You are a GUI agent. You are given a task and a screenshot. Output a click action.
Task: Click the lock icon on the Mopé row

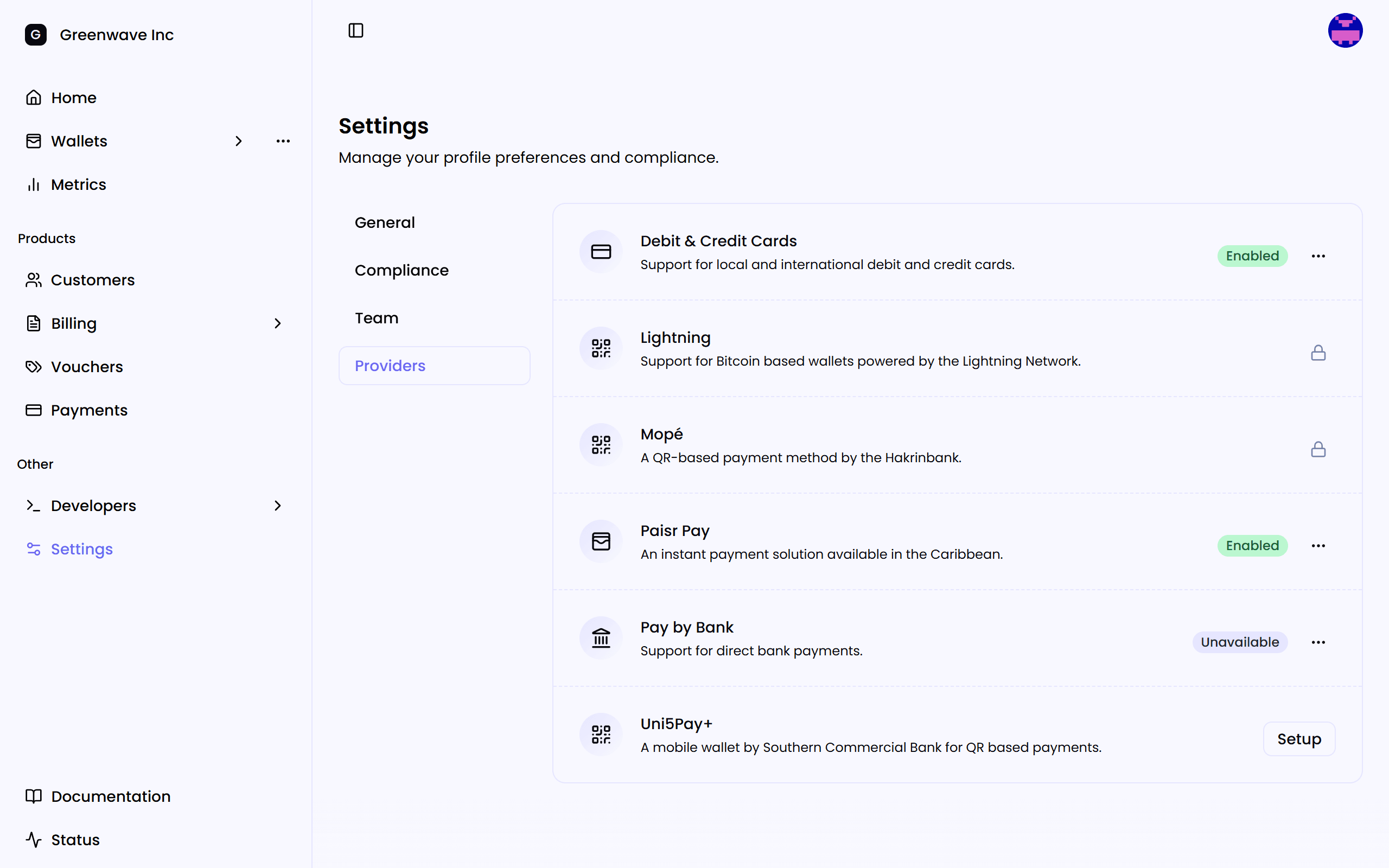pyautogui.click(x=1318, y=449)
